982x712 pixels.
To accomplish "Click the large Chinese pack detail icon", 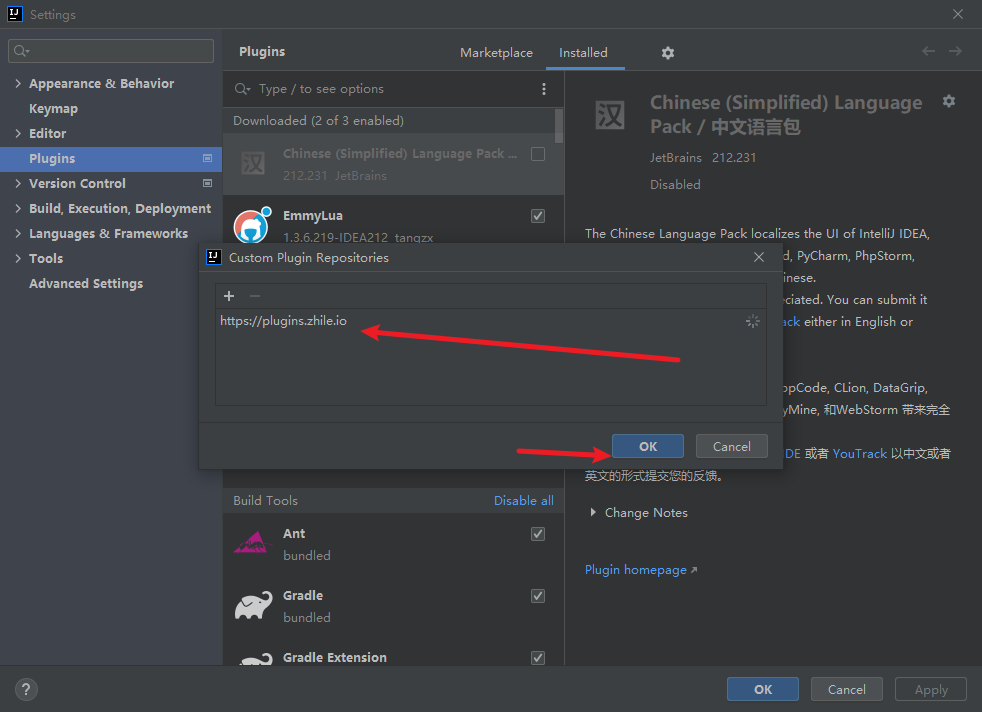I will (609, 115).
